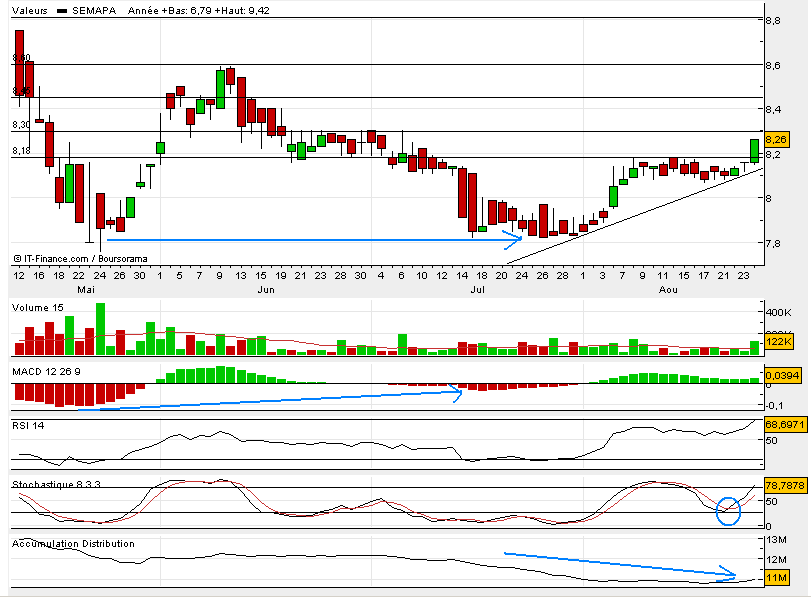Image resolution: width=811 pixels, height=597 pixels.
Task: Click the -0,1 MACD axis label
Action: point(775,406)
